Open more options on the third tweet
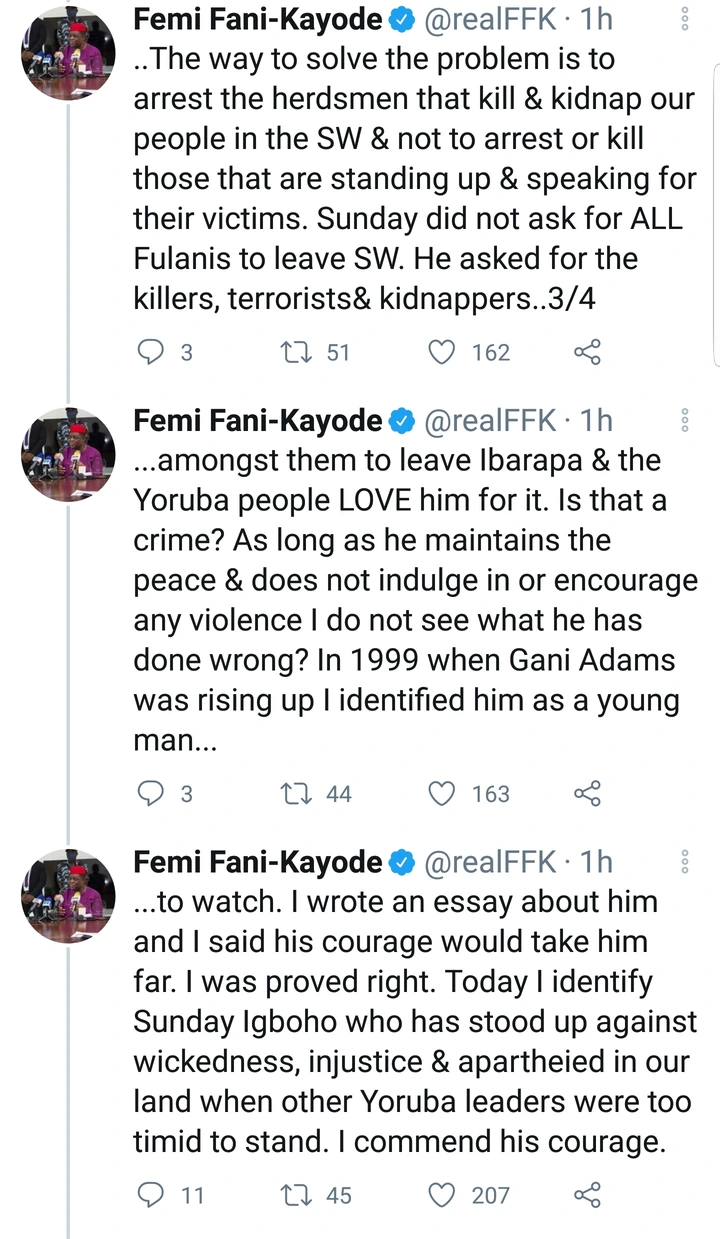This screenshot has height=1239, width=720. (x=685, y=863)
